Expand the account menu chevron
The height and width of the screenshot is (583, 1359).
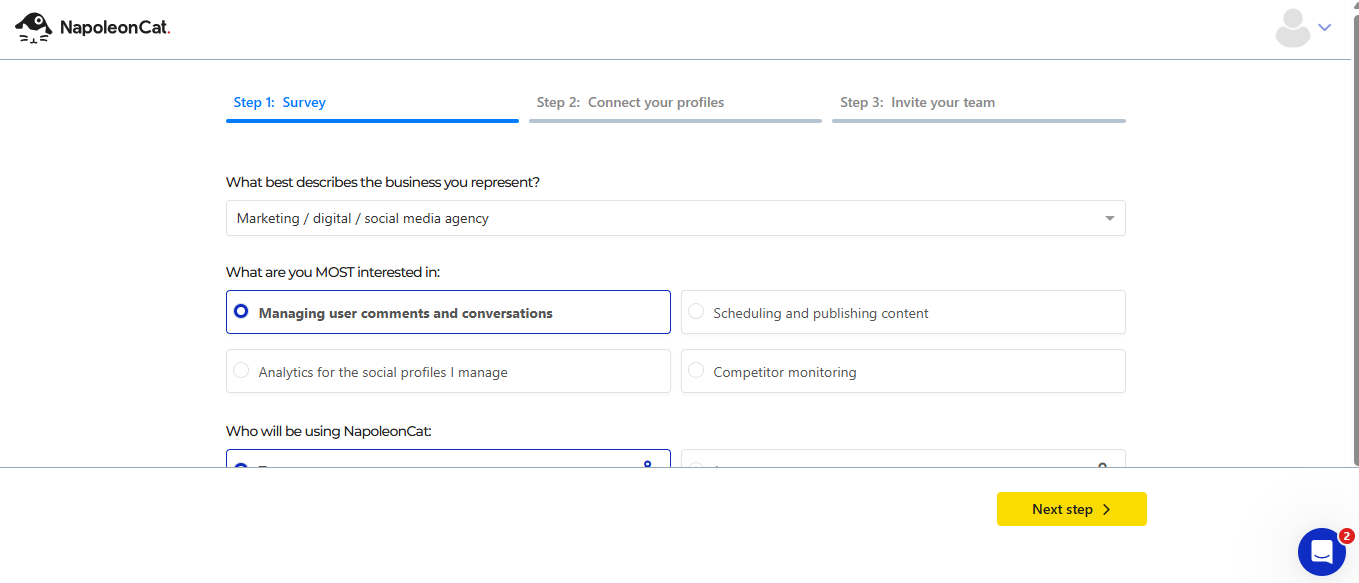1325,28
